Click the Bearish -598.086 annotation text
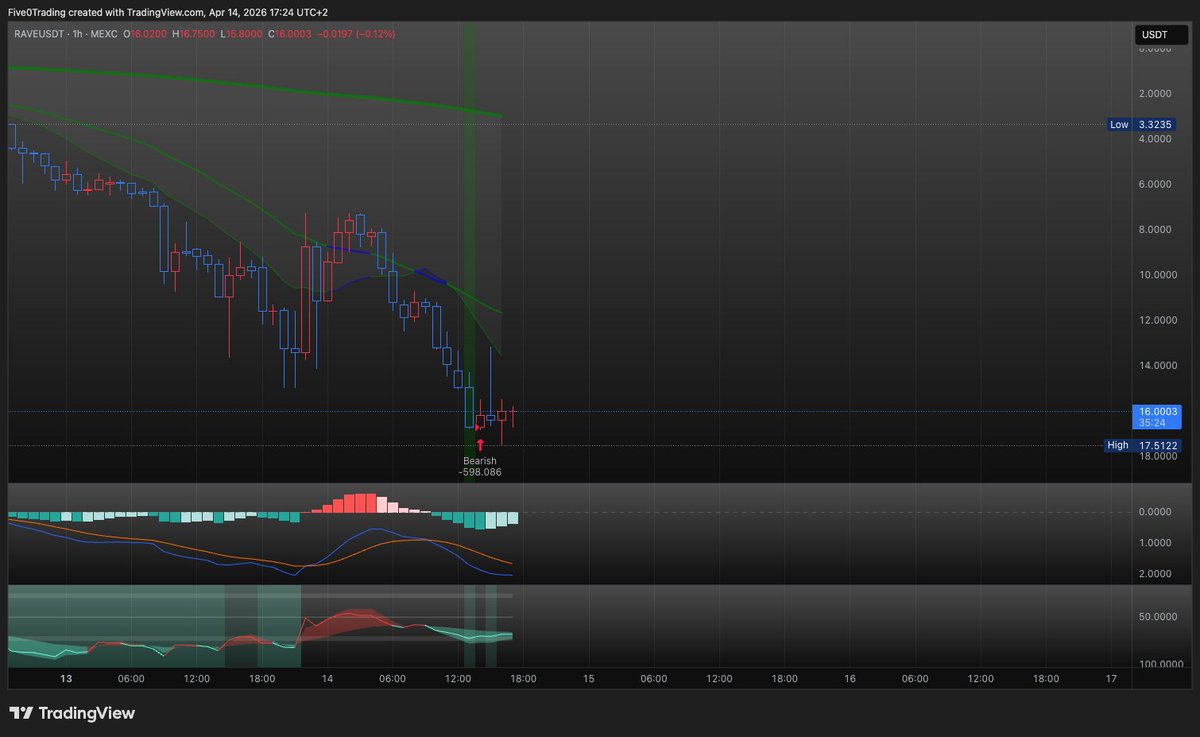Image resolution: width=1200 pixels, height=737 pixels. 480,466
